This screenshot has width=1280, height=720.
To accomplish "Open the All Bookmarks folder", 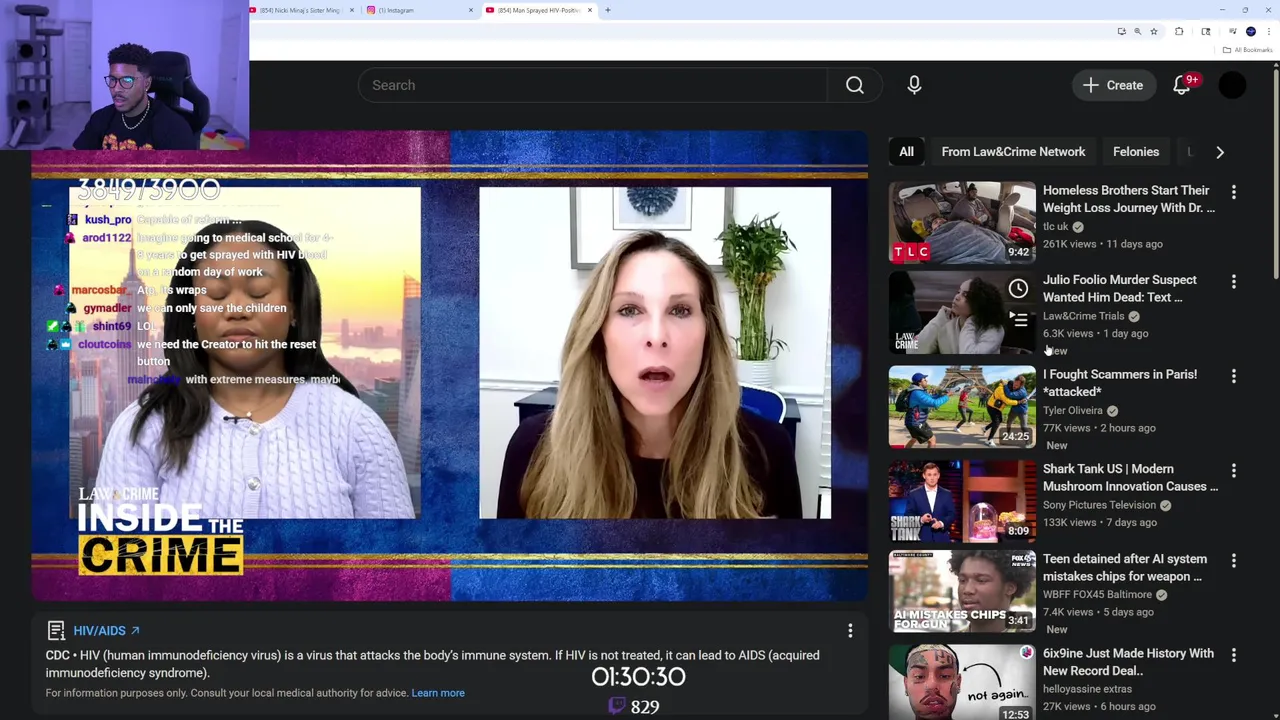I will click(x=1247, y=50).
